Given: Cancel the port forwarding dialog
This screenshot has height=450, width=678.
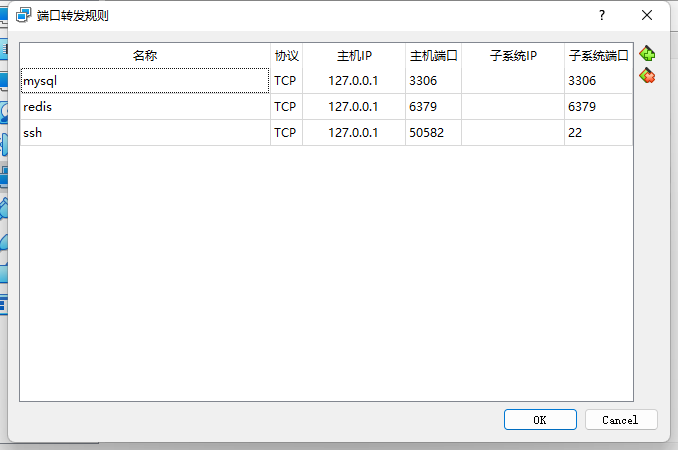Looking at the screenshot, I should pos(621,420).
